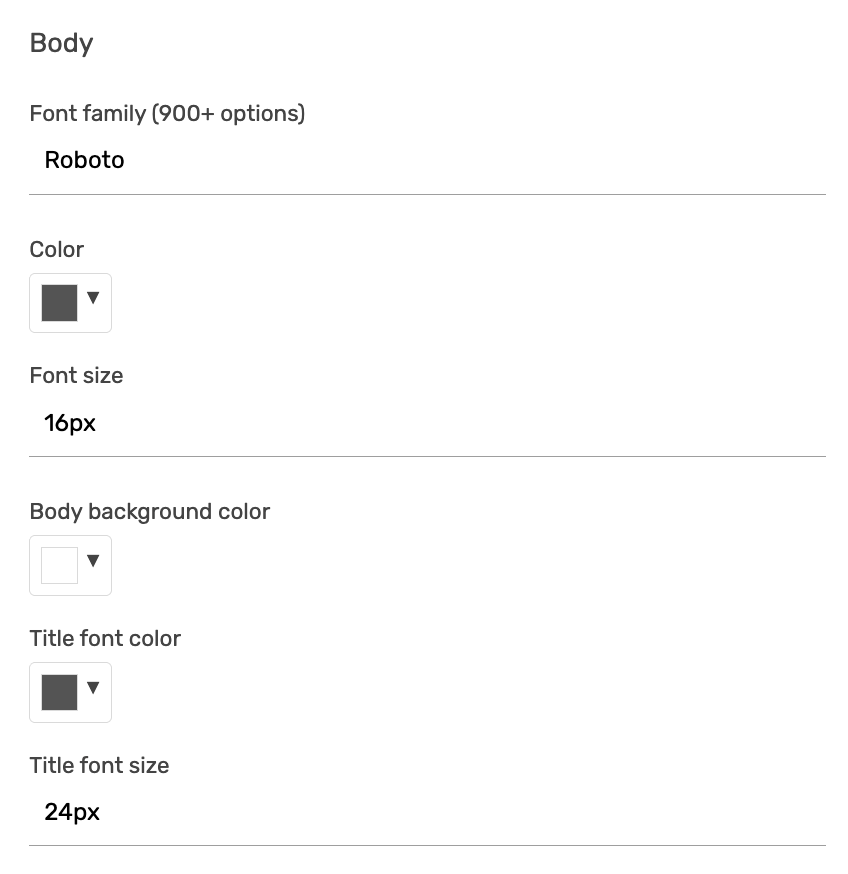The height and width of the screenshot is (874, 848).
Task: Expand the Title font color picker arrow
Action: 94,687
